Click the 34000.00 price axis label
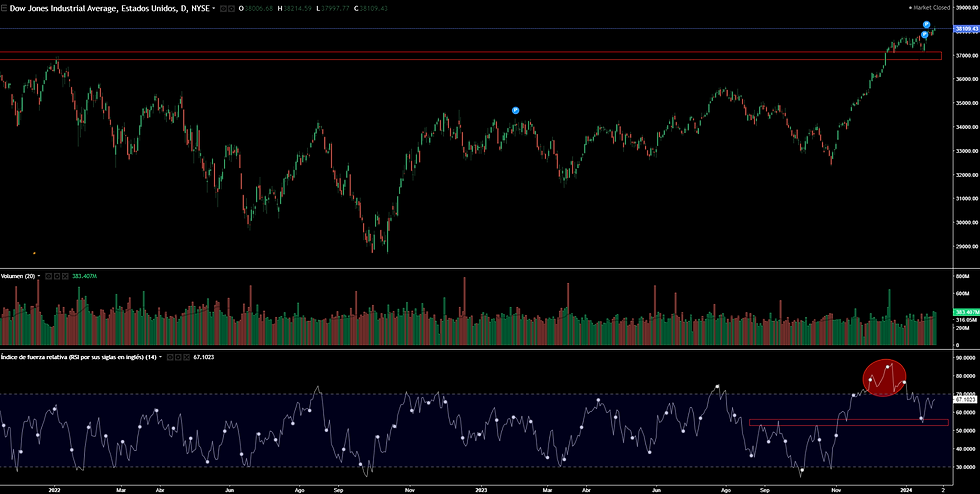 966,127
